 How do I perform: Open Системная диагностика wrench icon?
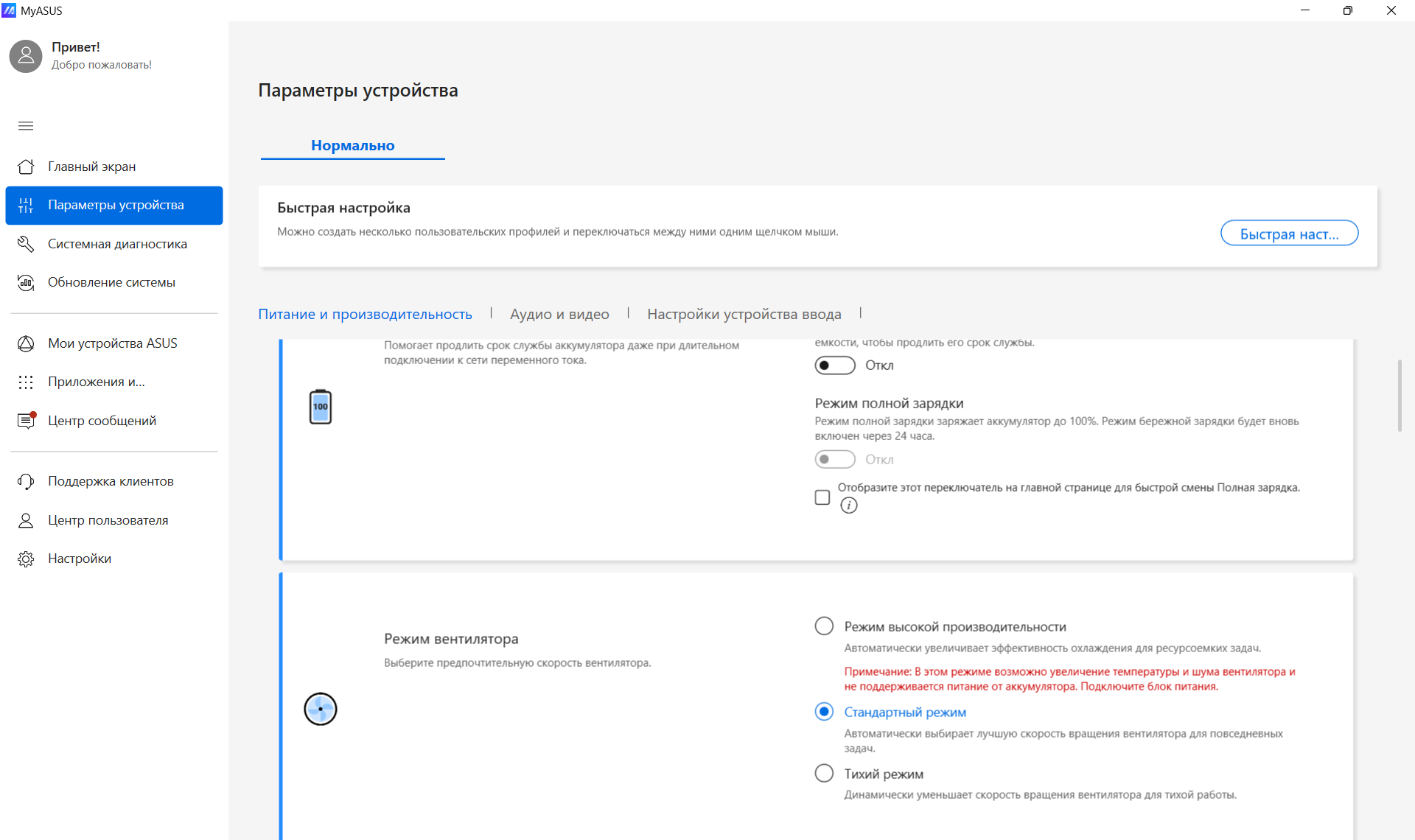click(x=26, y=244)
